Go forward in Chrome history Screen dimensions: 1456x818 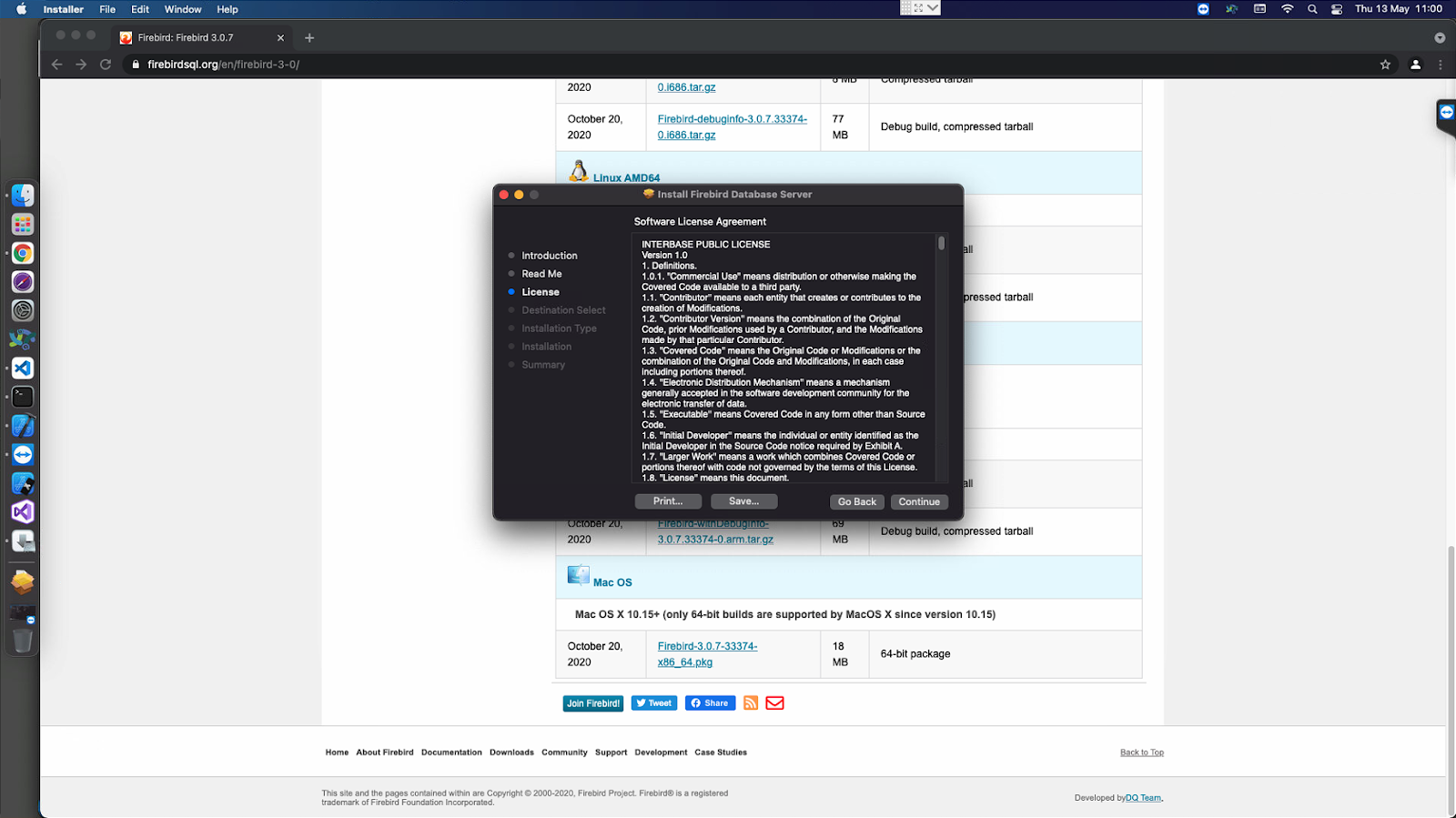[x=81, y=65]
